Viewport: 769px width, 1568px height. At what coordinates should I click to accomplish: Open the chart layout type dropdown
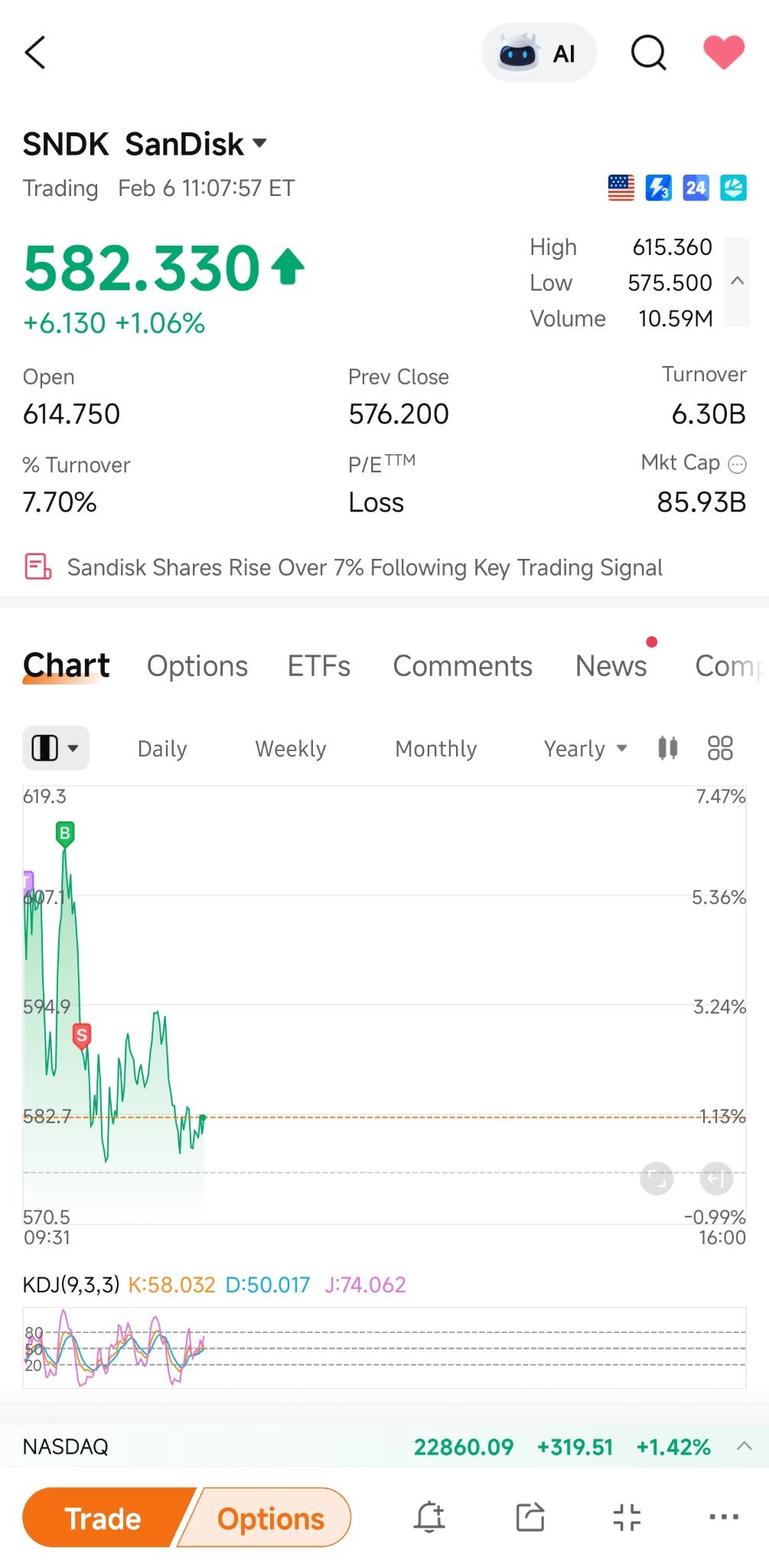(x=56, y=748)
